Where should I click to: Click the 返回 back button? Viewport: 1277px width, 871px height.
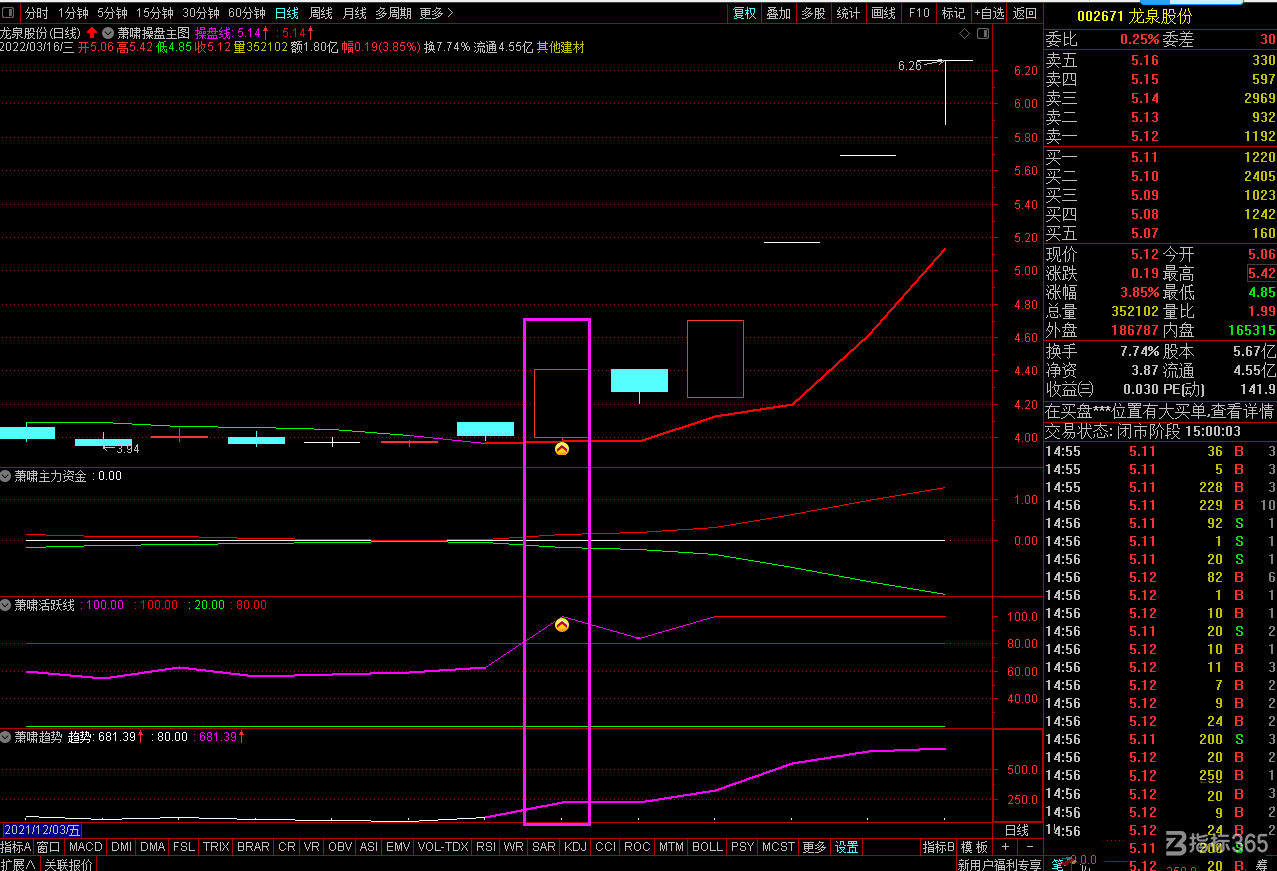click(1024, 13)
